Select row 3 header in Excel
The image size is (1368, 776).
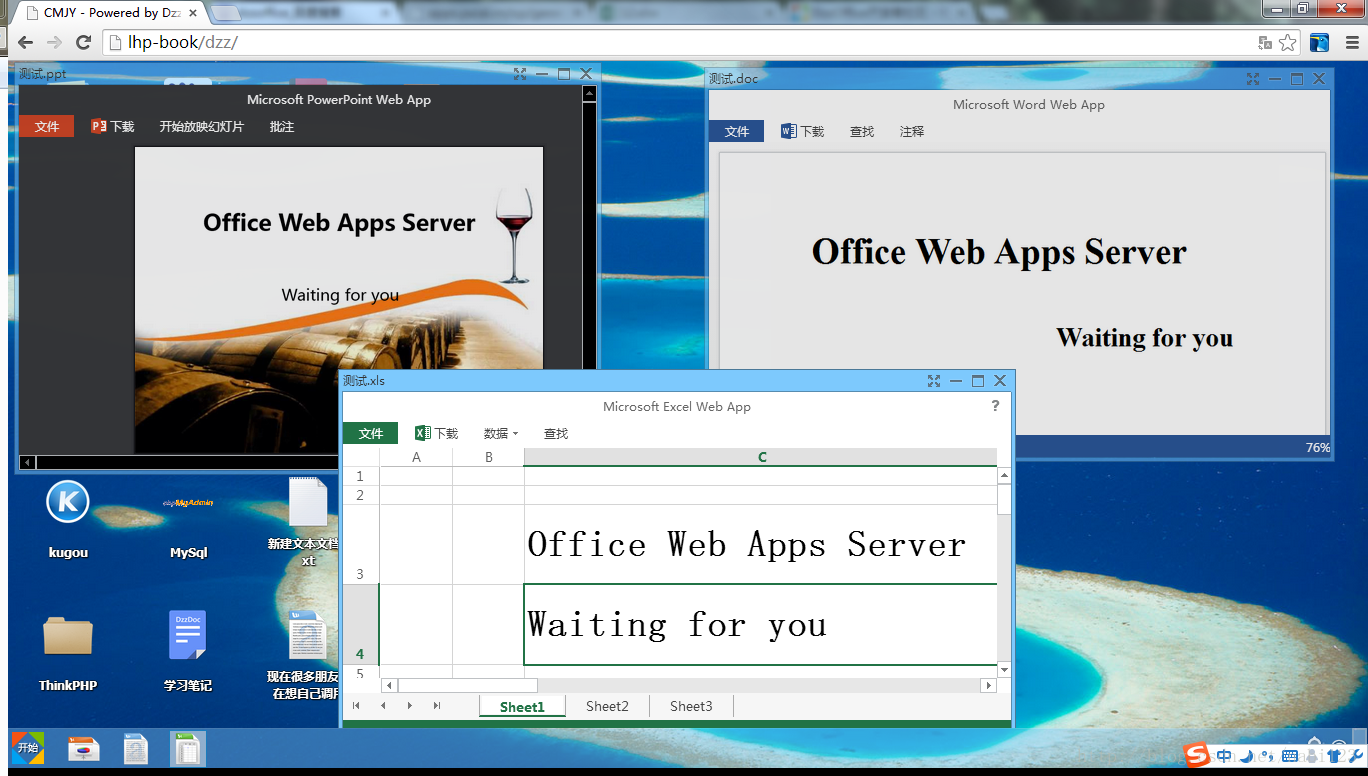pos(361,545)
